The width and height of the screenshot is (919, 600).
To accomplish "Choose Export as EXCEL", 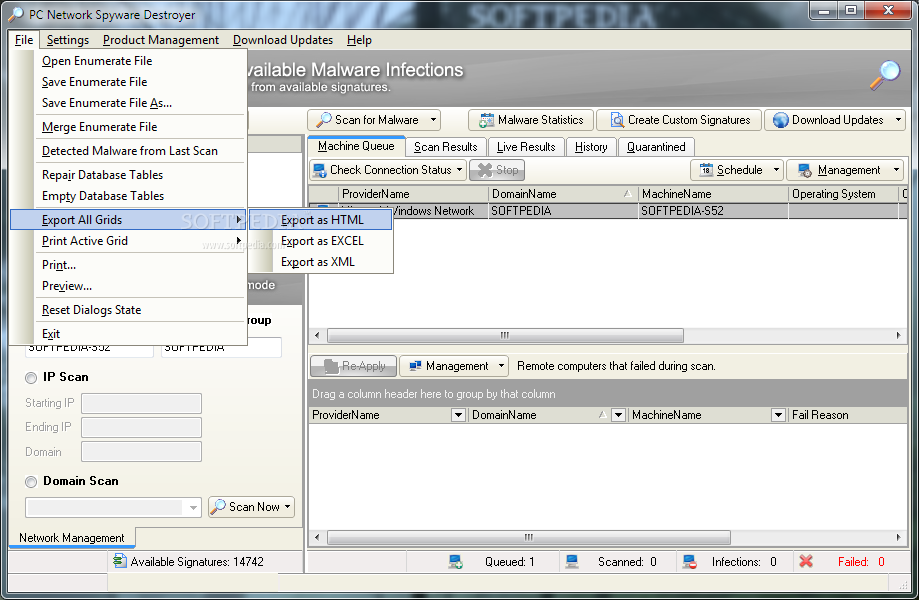I will click(x=321, y=241).
